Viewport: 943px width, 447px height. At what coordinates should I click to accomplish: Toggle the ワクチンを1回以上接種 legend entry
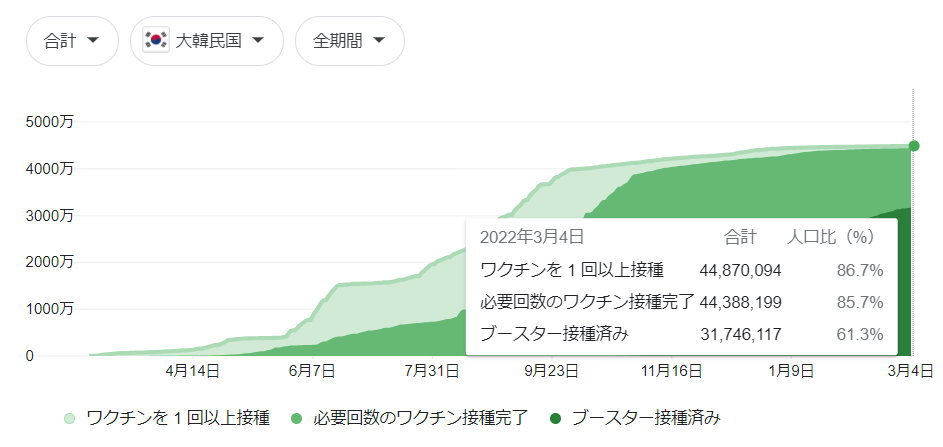click(x=168, y=418)
